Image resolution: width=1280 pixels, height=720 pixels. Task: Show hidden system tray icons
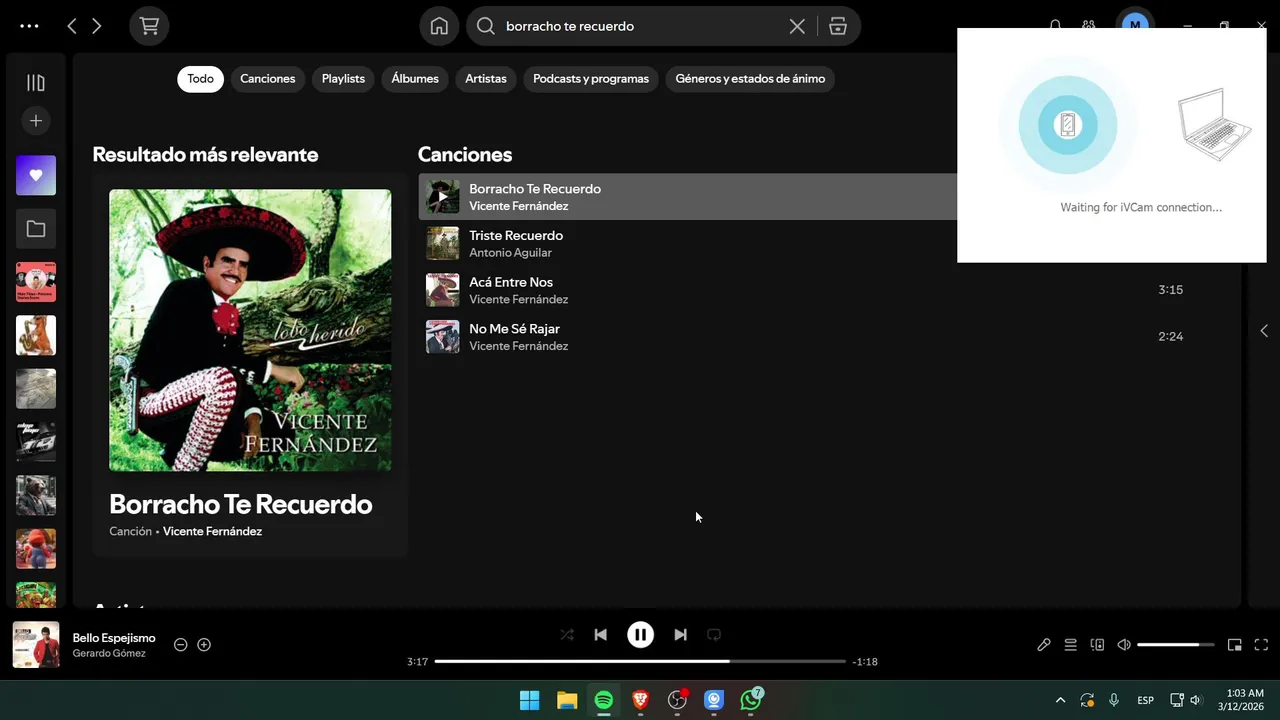click(x=1060, y=701)
